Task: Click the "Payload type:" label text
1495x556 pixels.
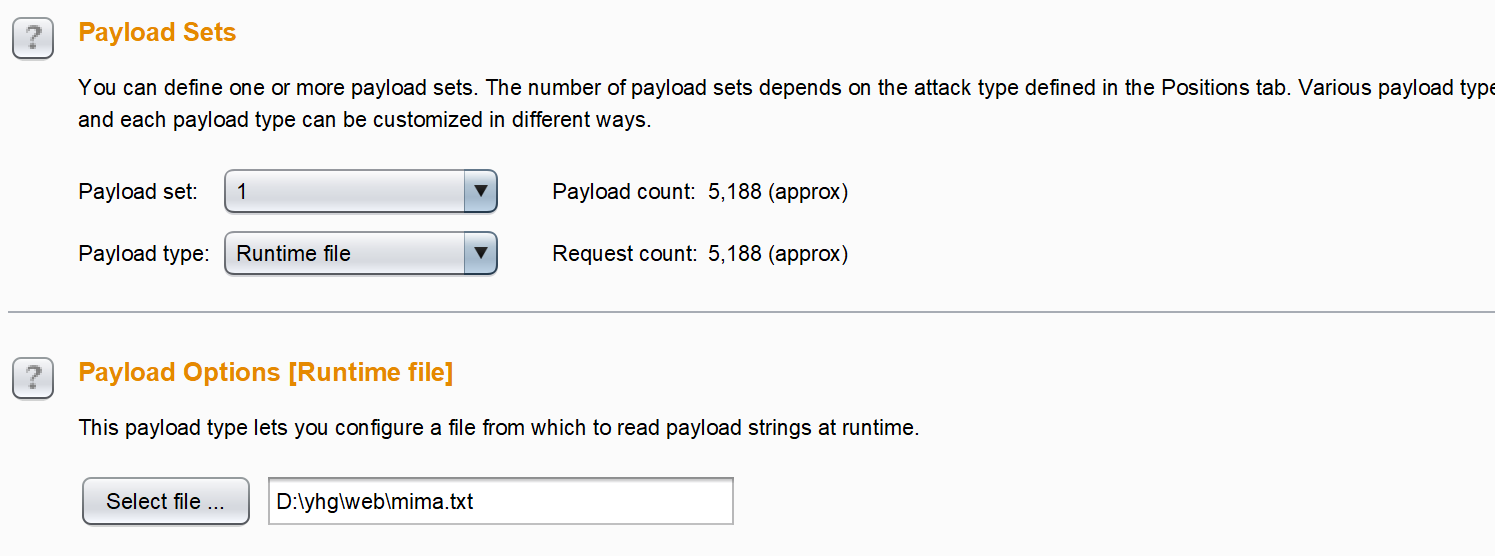Action: tap(143, 254)
